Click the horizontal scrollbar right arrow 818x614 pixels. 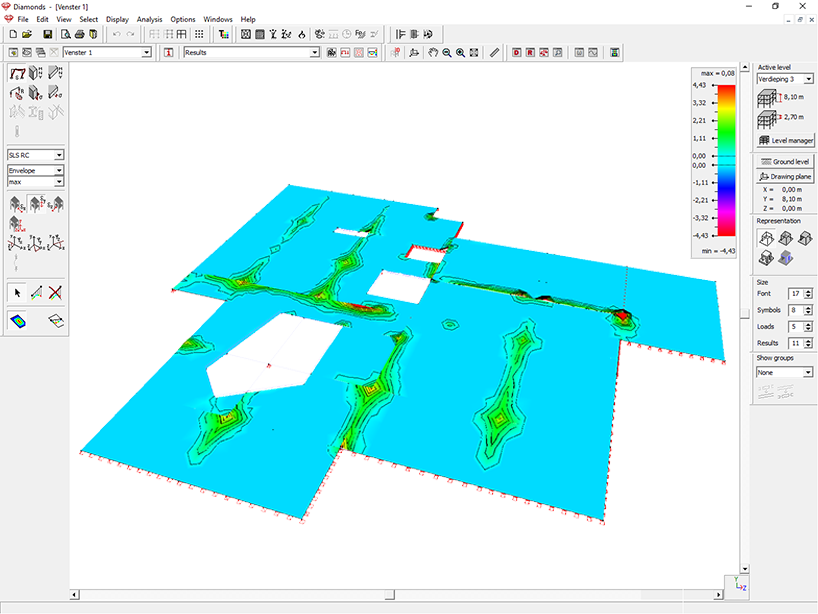[719, 595]
